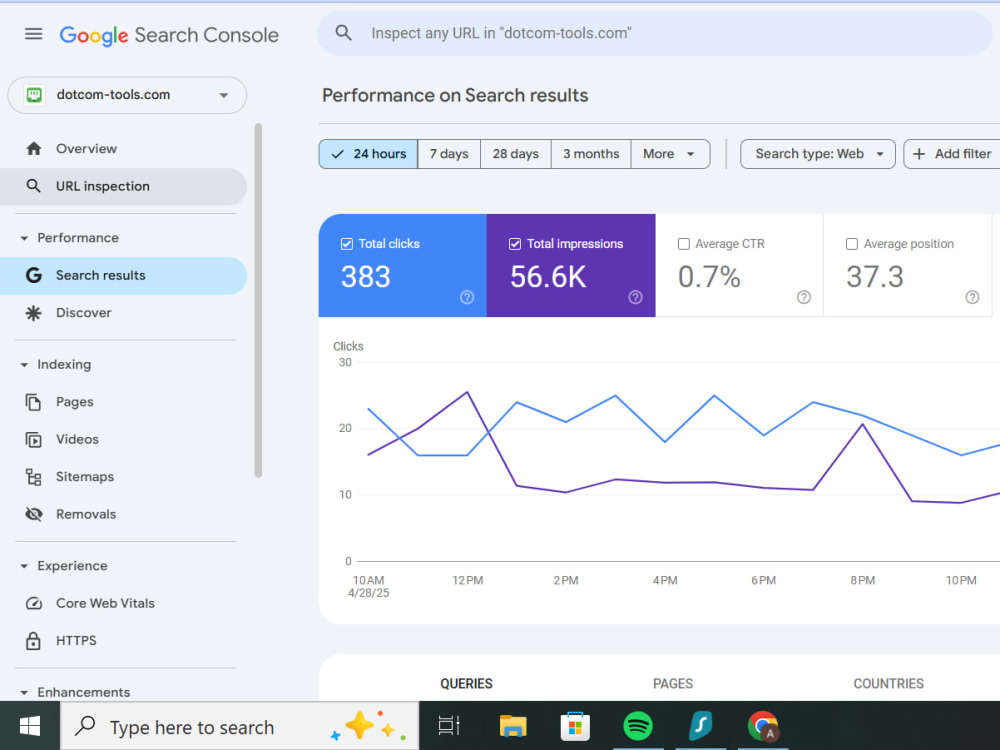Open the Search type: Web dropdown
Image resolution: width=1000 pixels, height=750 pixels.
click(818, 154)
